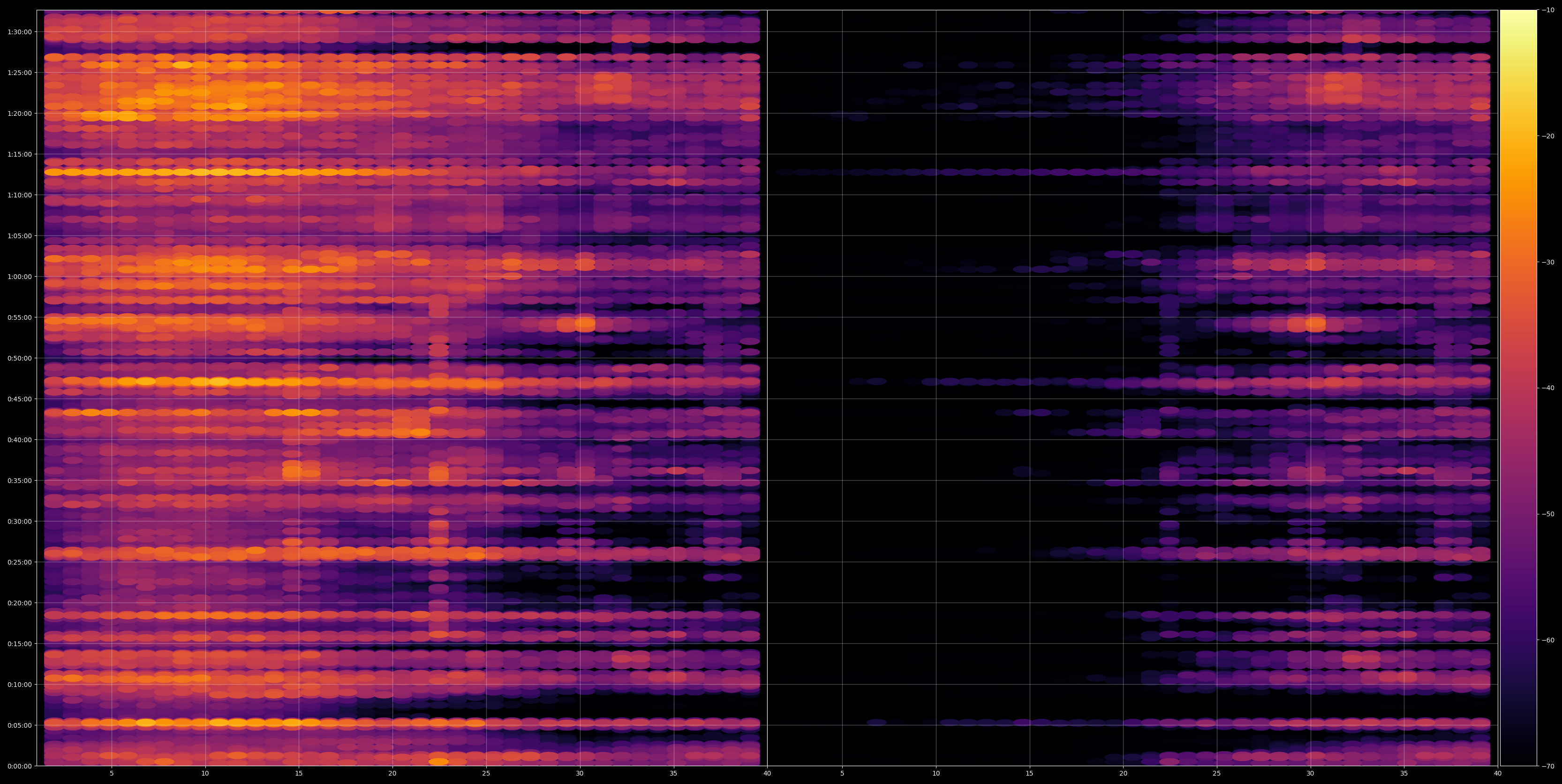This screenshot has width=1562, height=784.
Task: Click x-axis tick 25 under right heatmap
Action: (x=1217, y=774)
